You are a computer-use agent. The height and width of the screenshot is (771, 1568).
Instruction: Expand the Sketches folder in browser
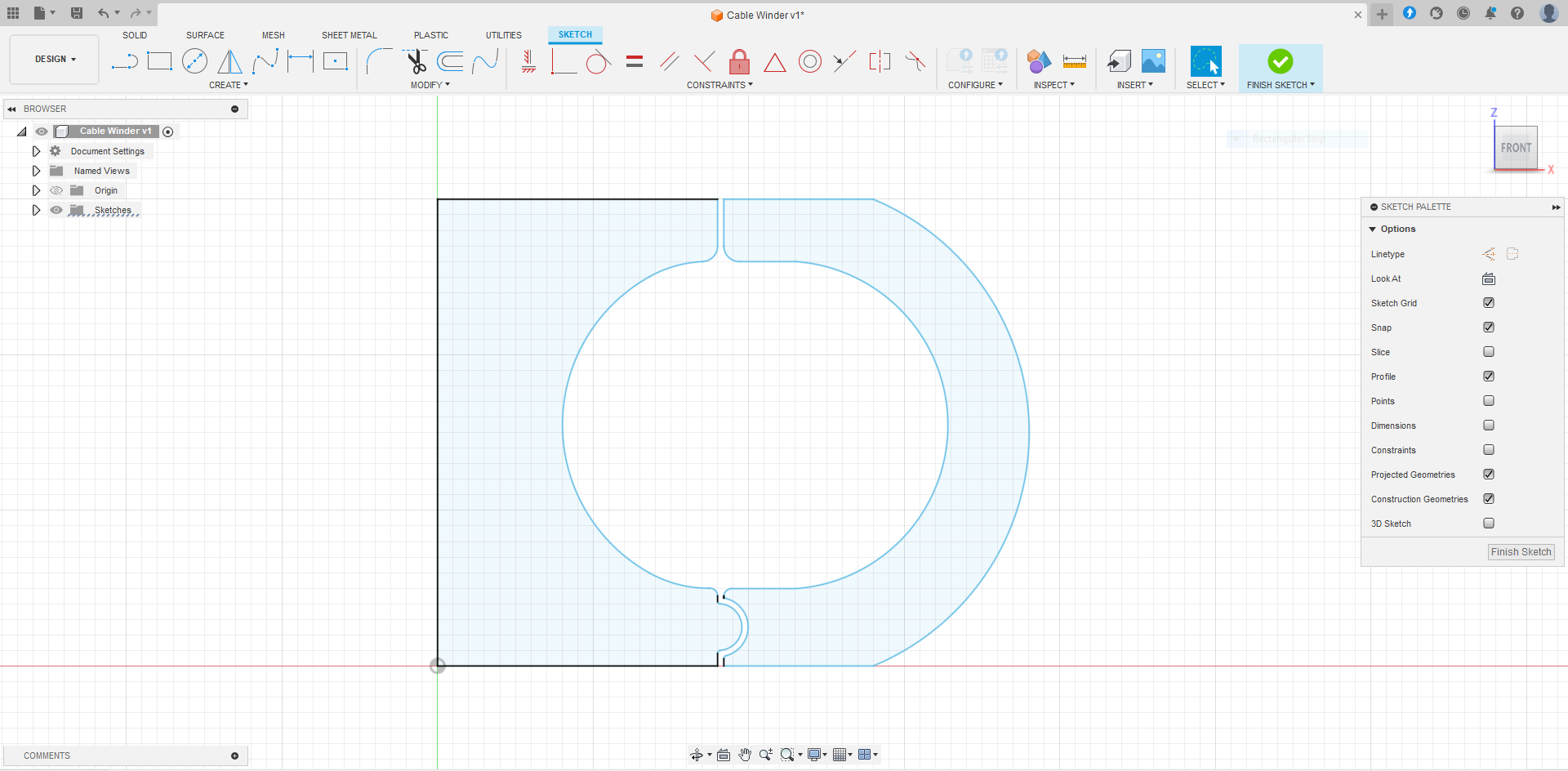pyautogui.click(x=36, y=210)
